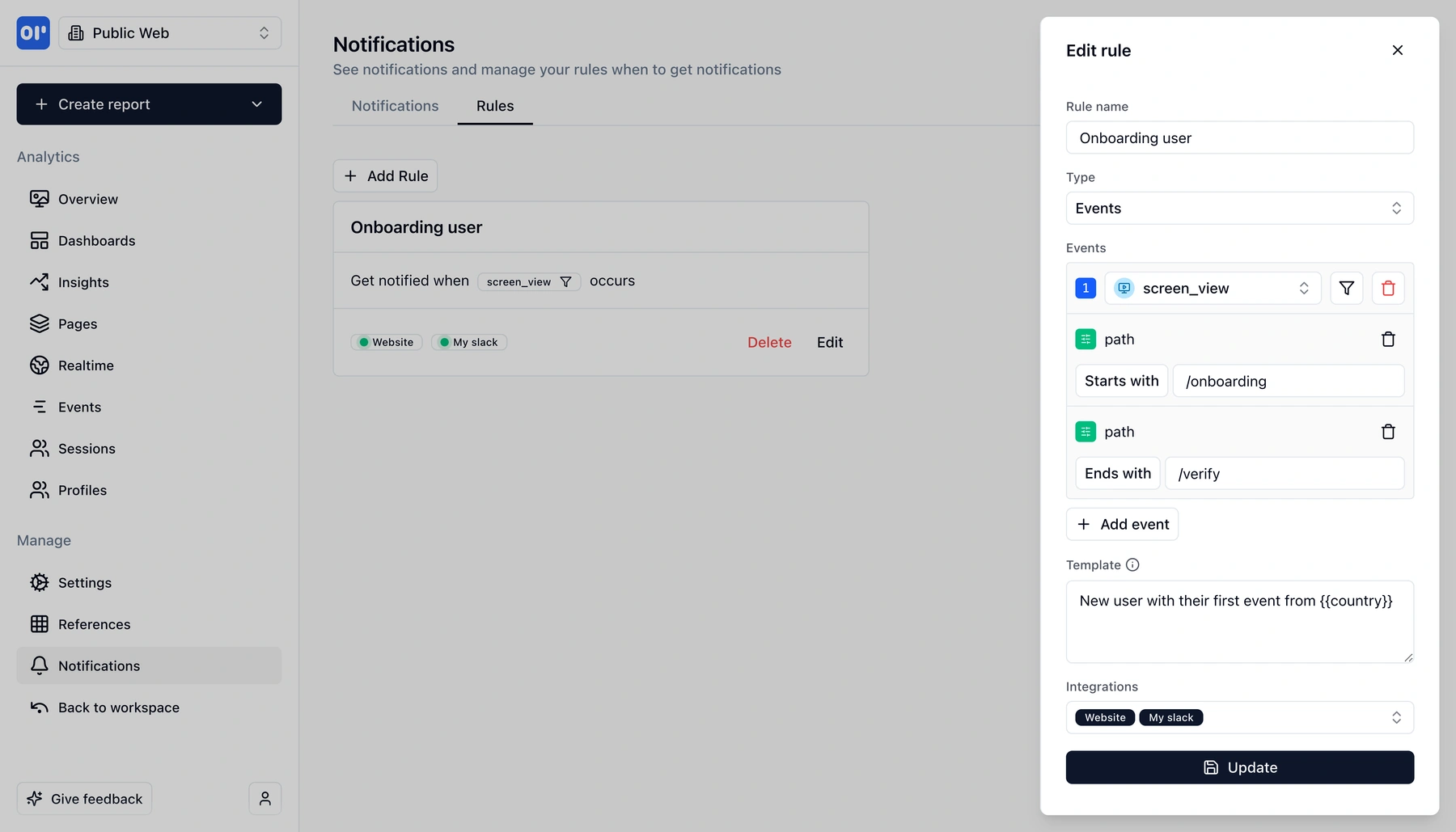Change 'Starts with' condition for /onboarding
The image size is (1456, 832).
coord(1121,380)
